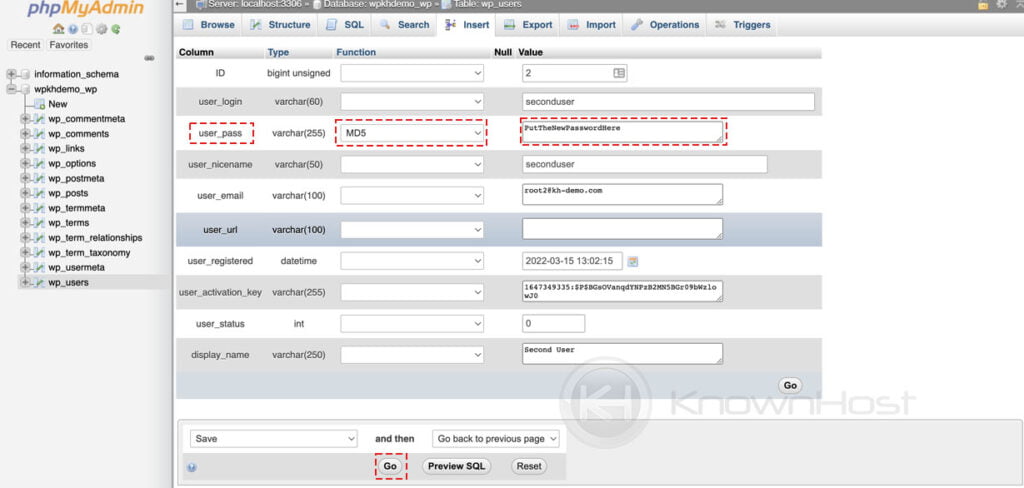The height and width of the screenshot is (488, 1024).
Task: Expand the information_schema database node
Action: [11, 74]
